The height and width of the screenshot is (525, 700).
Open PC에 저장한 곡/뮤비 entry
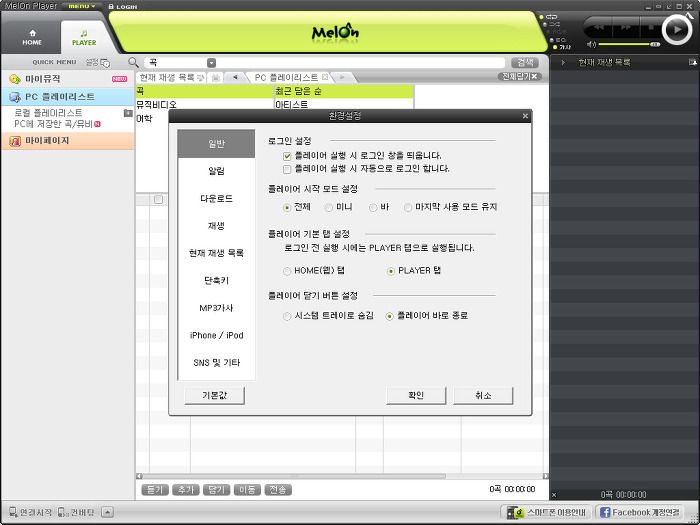coord(53,124)
